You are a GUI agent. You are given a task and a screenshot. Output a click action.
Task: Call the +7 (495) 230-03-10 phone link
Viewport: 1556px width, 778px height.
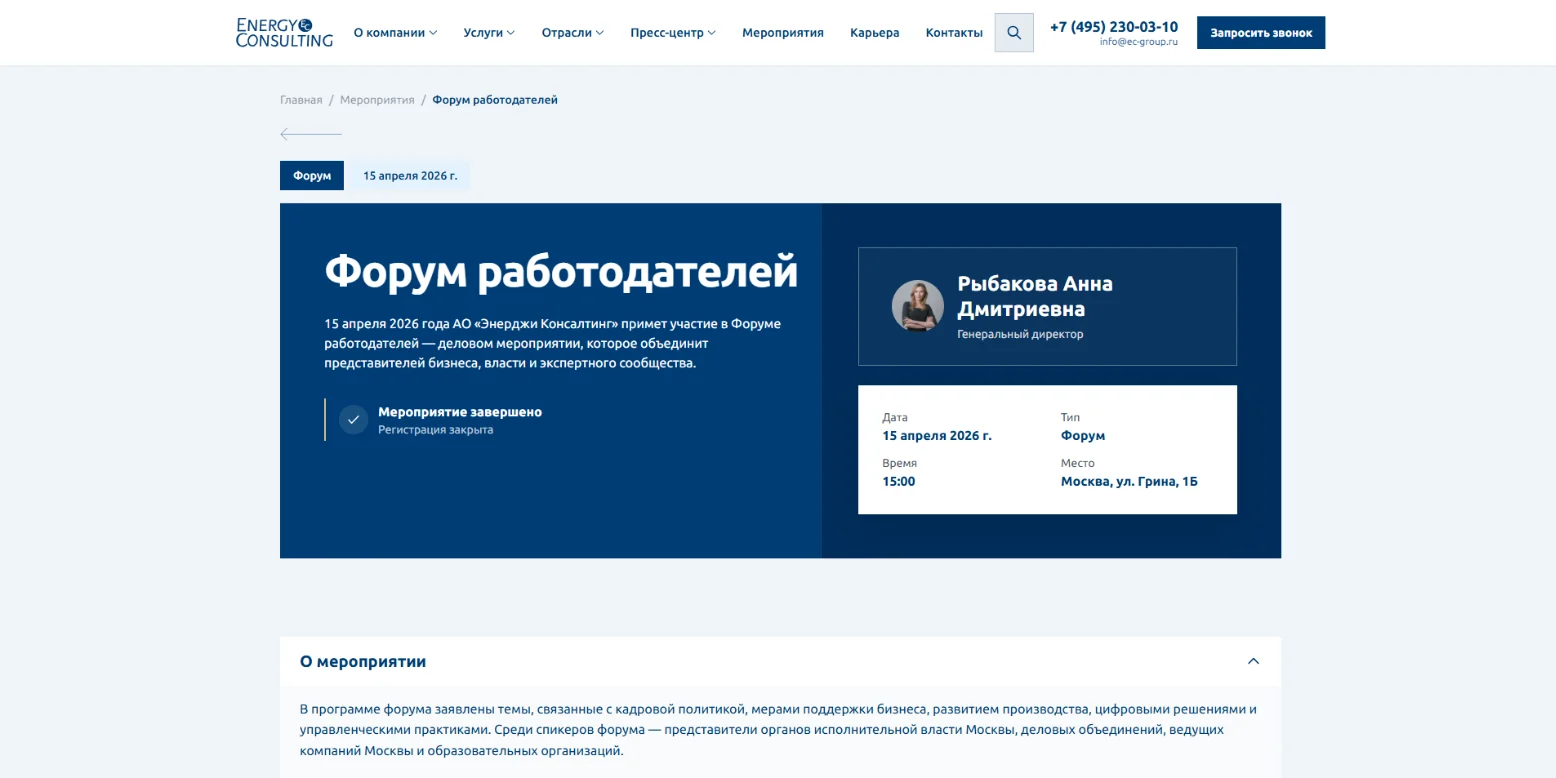coord(1114,27)
